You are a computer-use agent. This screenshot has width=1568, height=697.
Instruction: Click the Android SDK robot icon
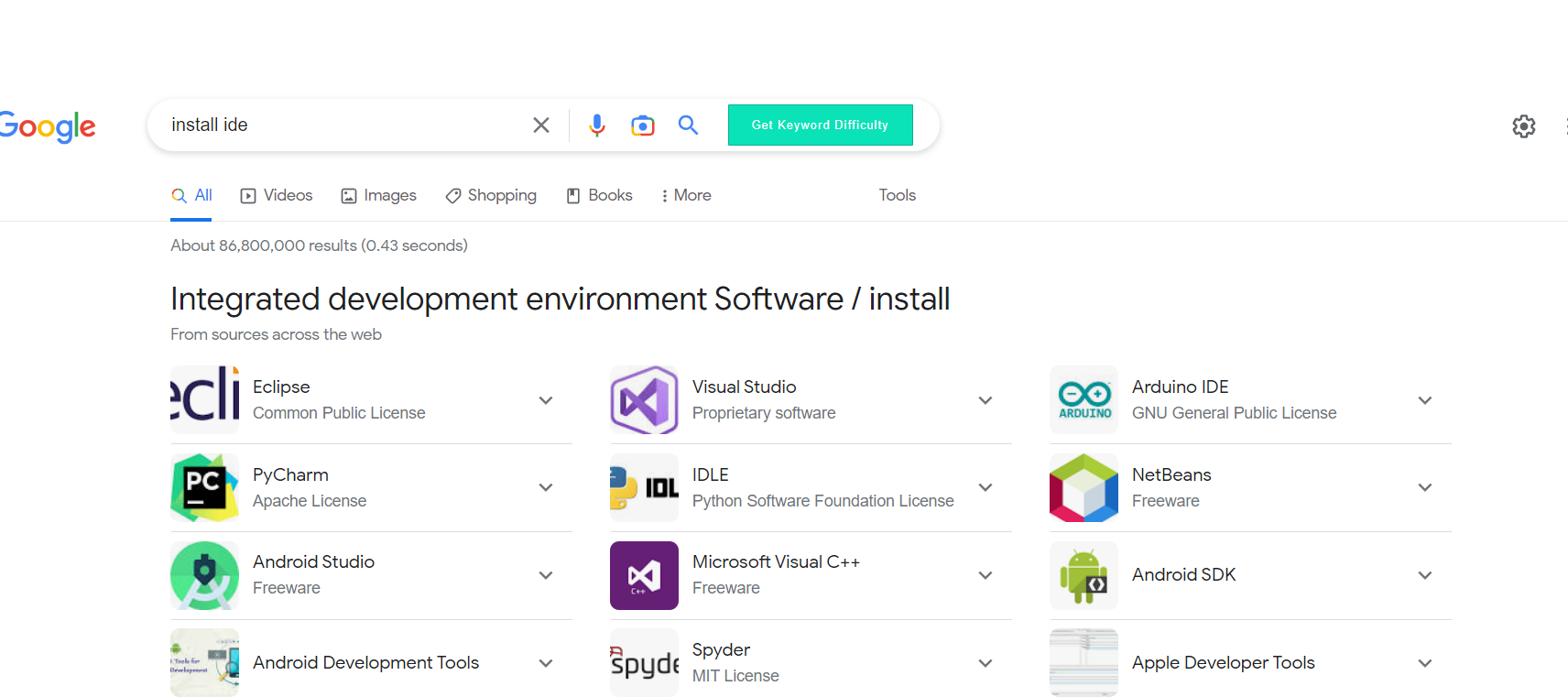pos(1083,575)
